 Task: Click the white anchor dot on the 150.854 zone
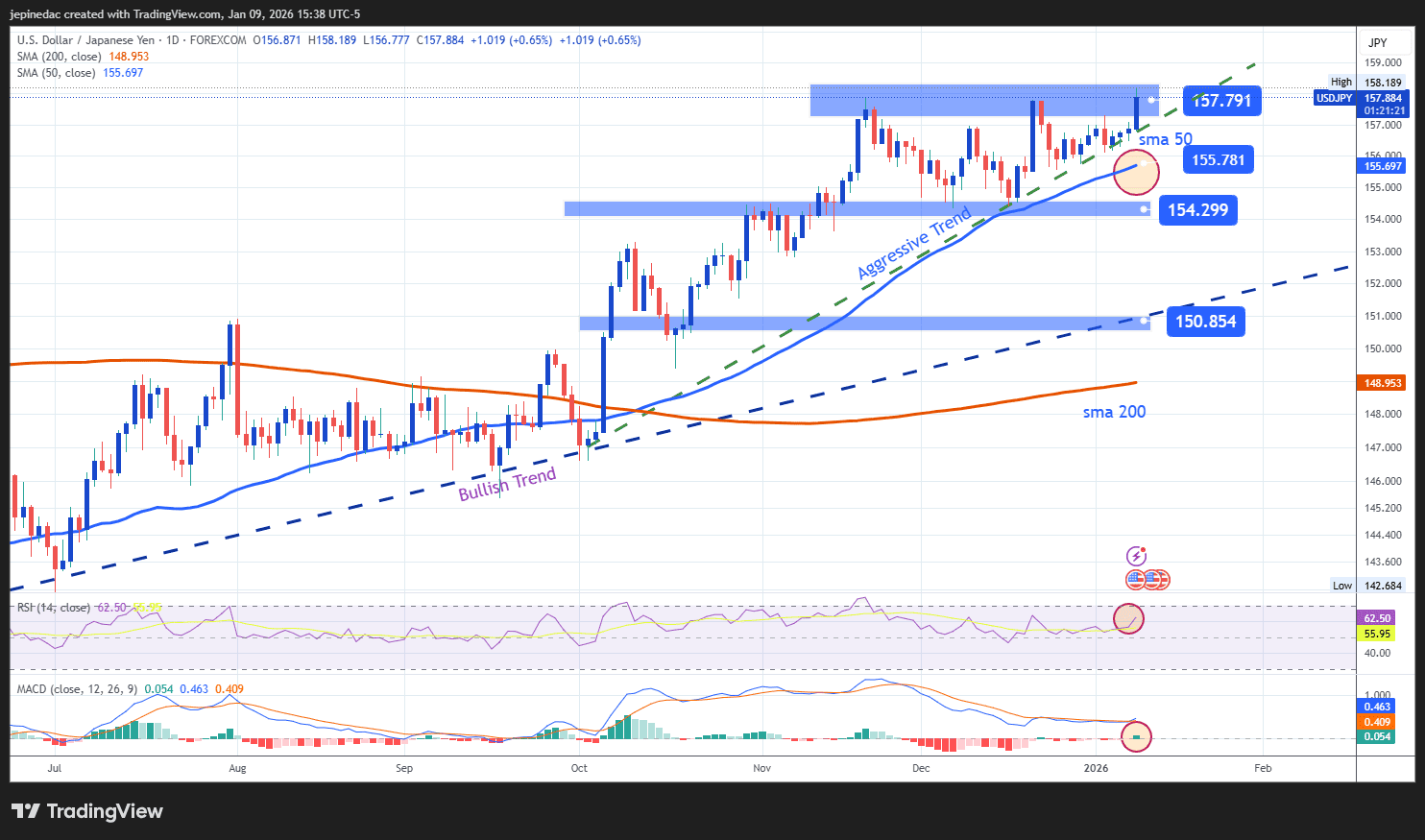click(x=1144, y=322)
